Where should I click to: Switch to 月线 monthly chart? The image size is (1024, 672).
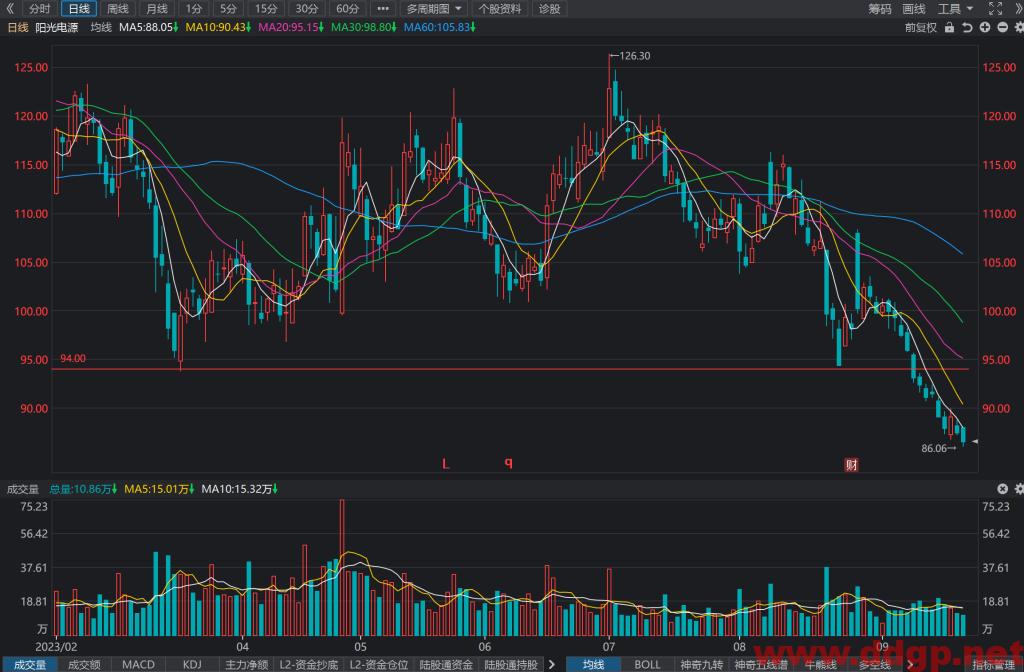coord(157,8)
